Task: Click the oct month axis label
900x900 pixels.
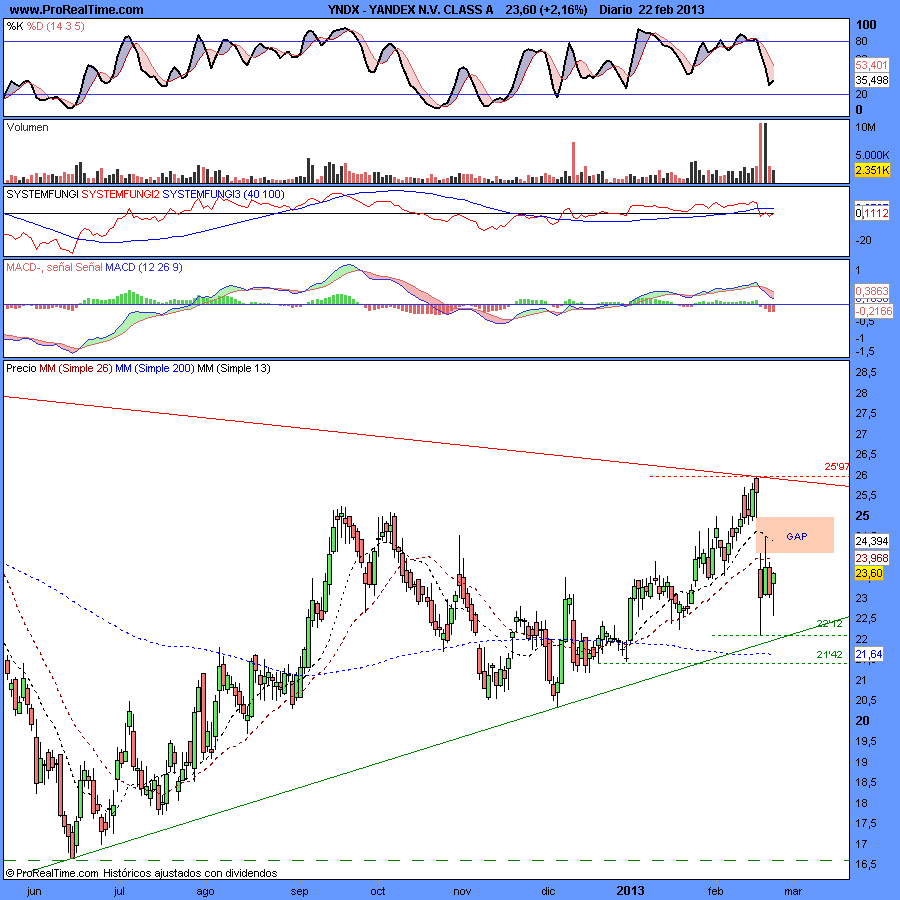Action: click(x=378, y=891)
